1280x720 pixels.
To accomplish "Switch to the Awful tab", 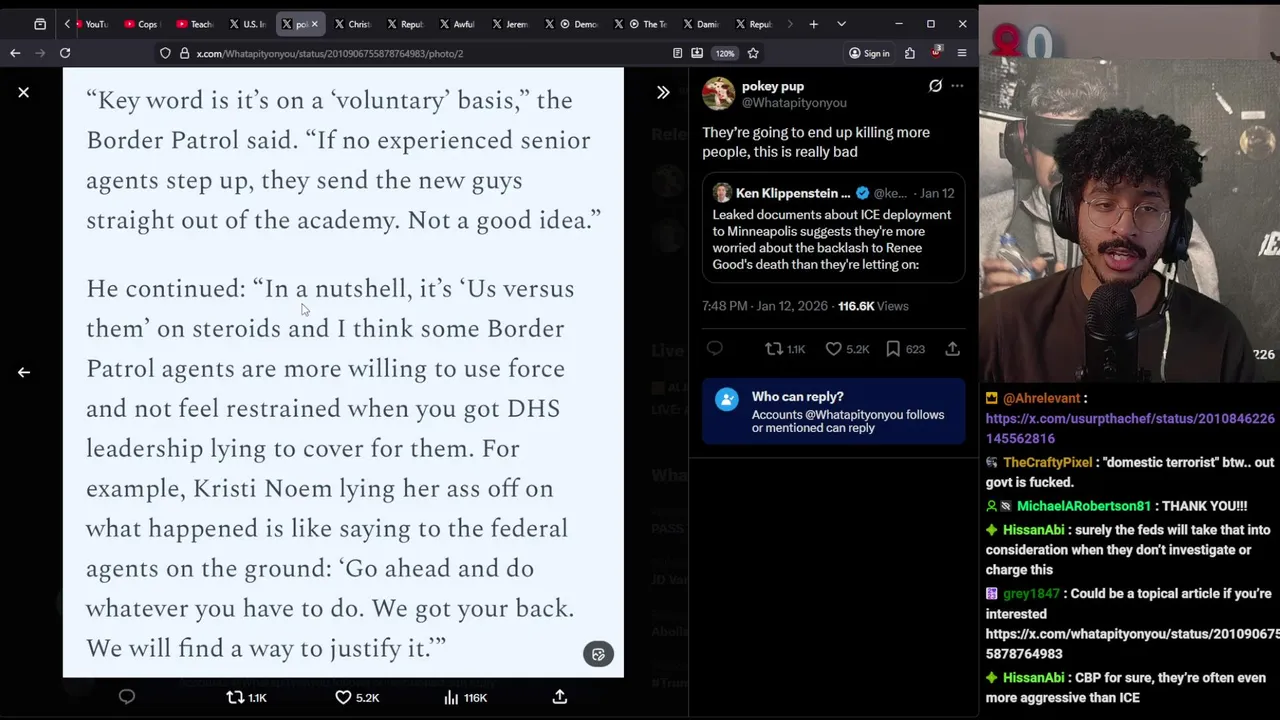I will pos(456,24).
